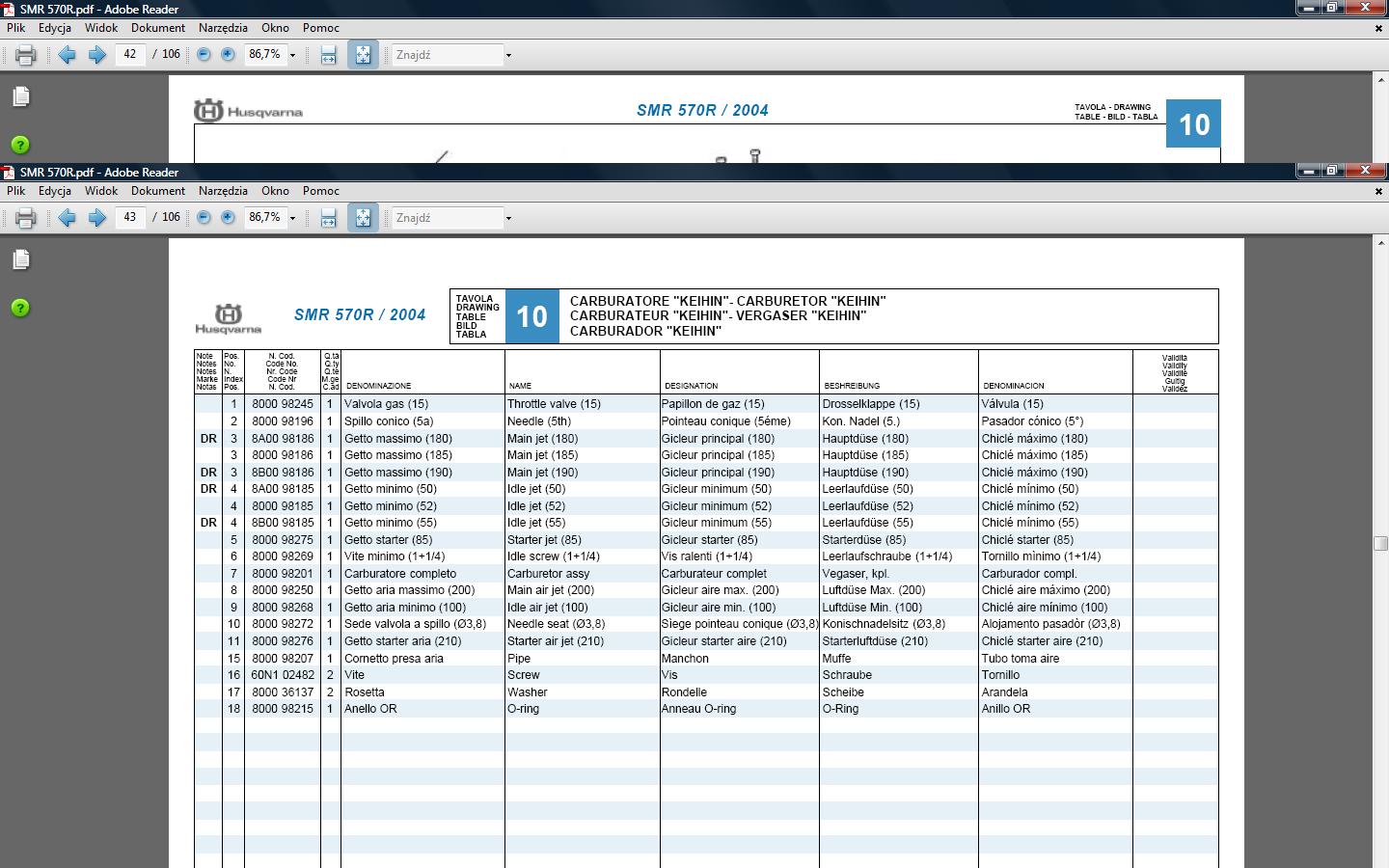Open Pages panel icon in lower window
This screenshot has width=1389, height=868.
[20, 259]
